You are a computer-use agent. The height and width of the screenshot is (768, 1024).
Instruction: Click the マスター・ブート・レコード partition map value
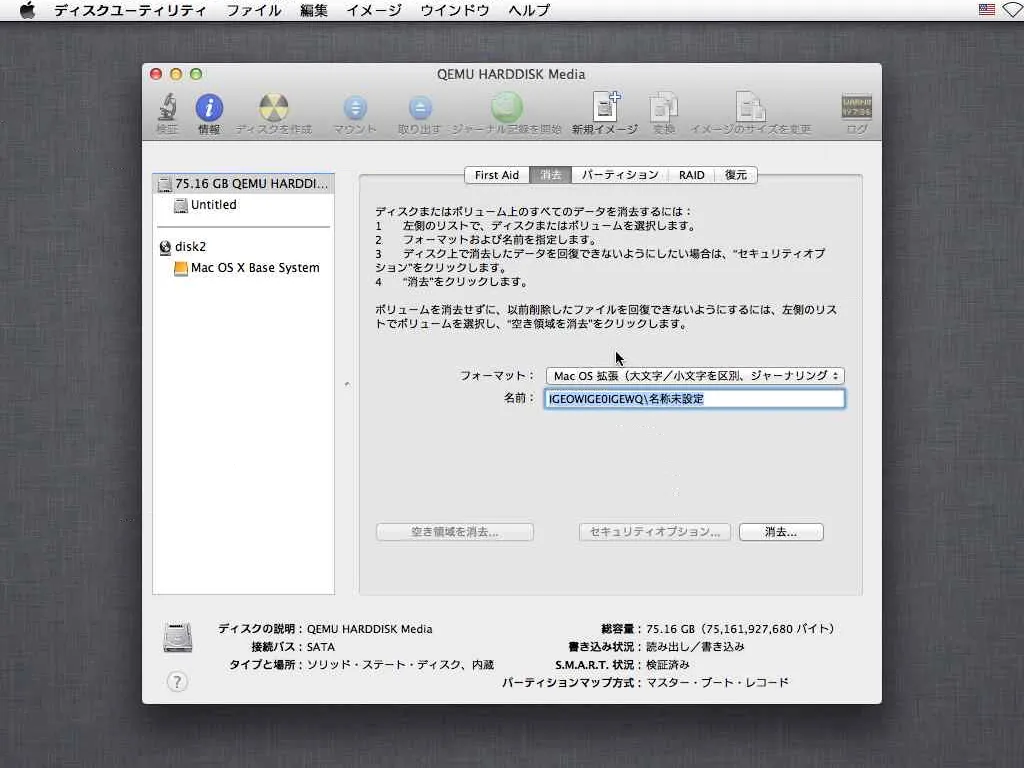717,682
